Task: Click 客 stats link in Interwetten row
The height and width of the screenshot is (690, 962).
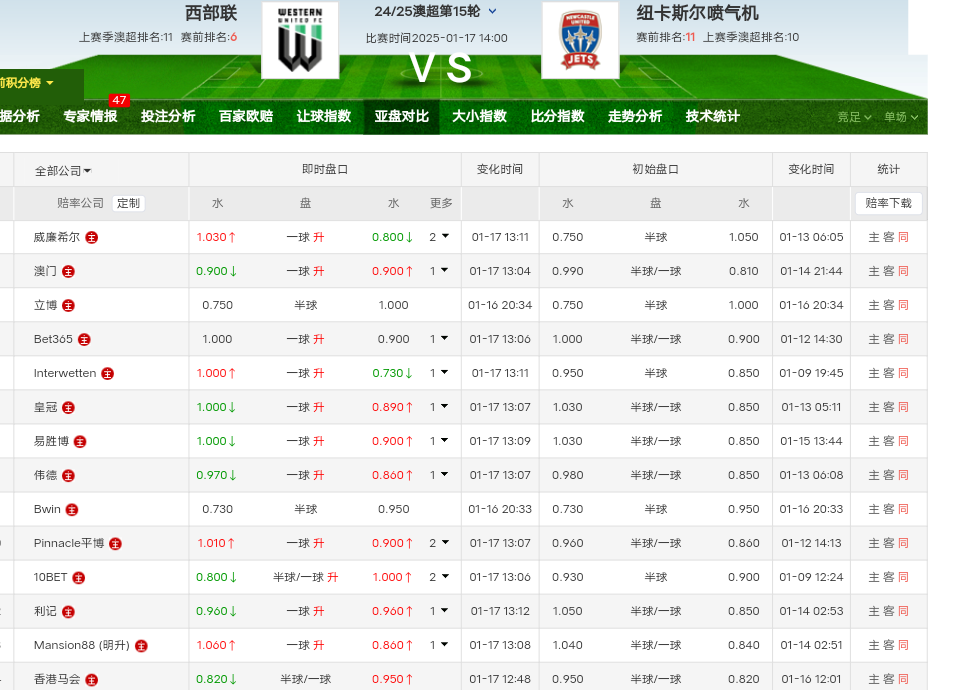Action: 888,374
